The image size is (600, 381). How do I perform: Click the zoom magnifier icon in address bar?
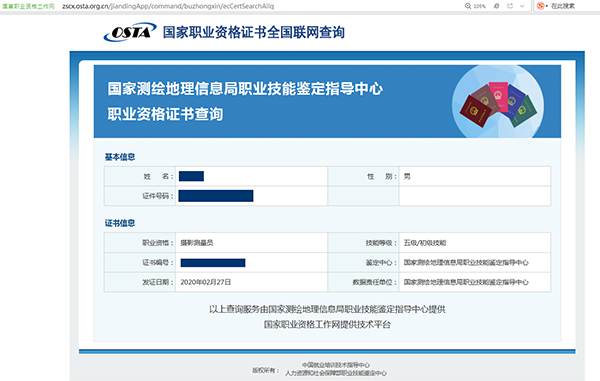[468, 6]
